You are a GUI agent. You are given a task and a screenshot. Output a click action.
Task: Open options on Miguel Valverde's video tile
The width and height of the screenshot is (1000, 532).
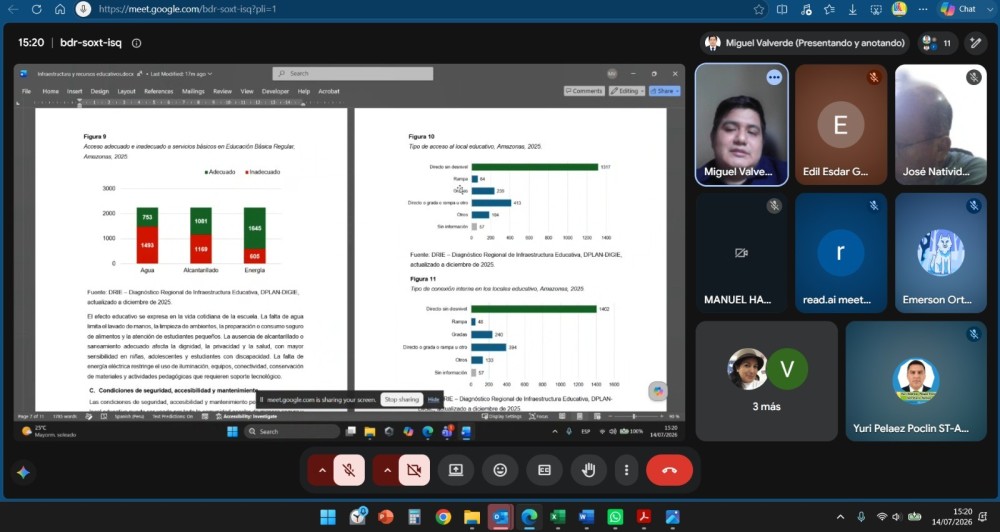pos(774,77)
